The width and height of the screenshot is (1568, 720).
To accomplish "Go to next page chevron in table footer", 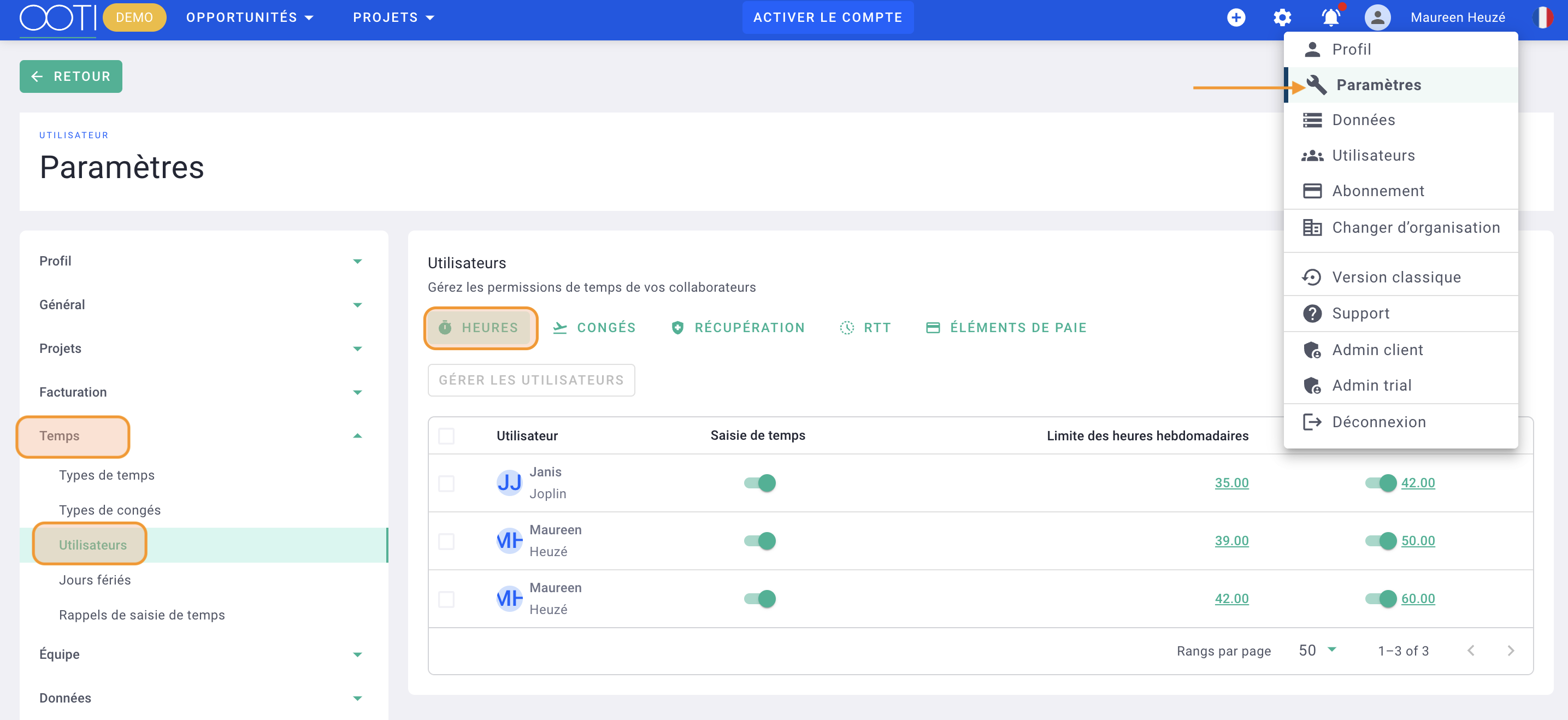I will (x=1511, y=651).
